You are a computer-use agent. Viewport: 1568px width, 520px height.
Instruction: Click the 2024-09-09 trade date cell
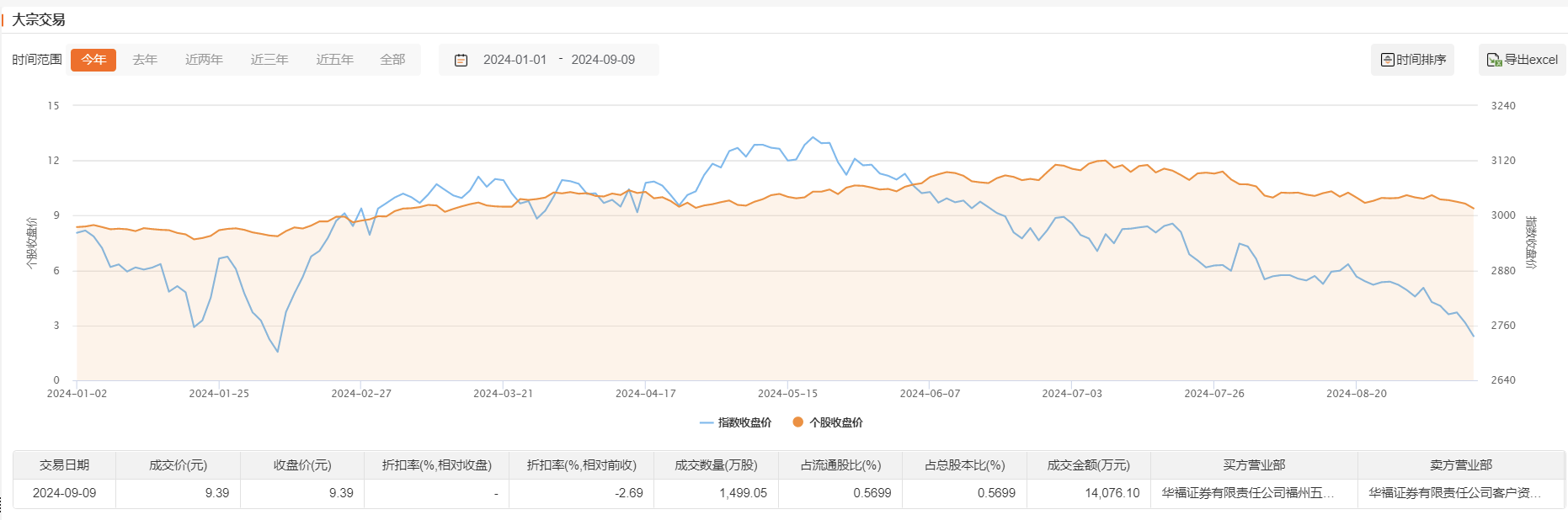[64, 493]
